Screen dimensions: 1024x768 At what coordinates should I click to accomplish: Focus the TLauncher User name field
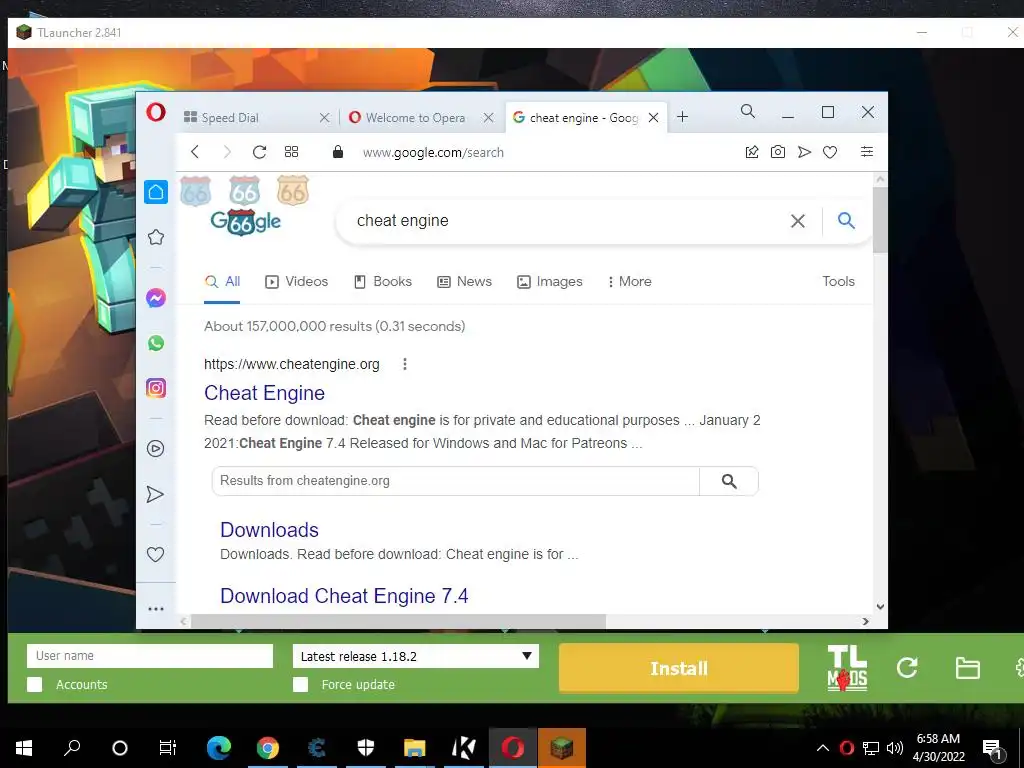click(x=150, y=656)
